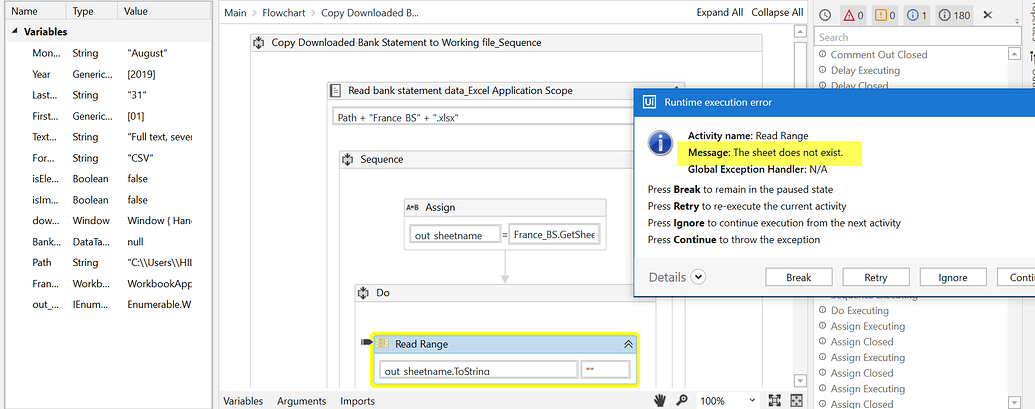Open the Imports tab
Screen dimensions: 1035x409
click(x=357, y=401)
